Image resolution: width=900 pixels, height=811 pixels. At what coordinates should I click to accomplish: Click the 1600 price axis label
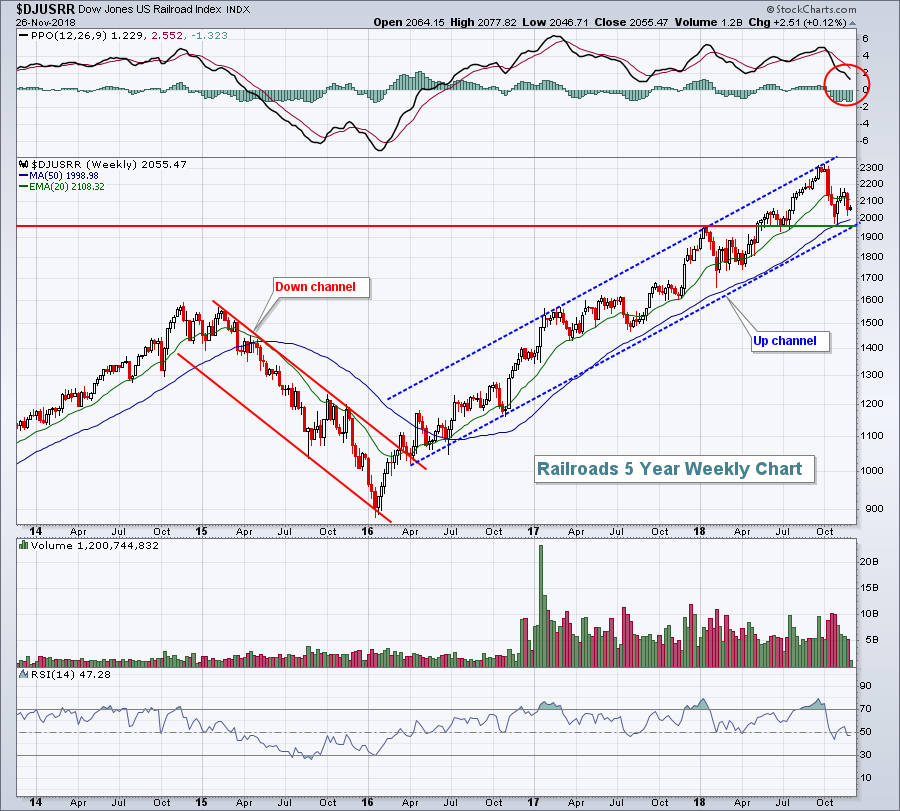click(871, 300)
